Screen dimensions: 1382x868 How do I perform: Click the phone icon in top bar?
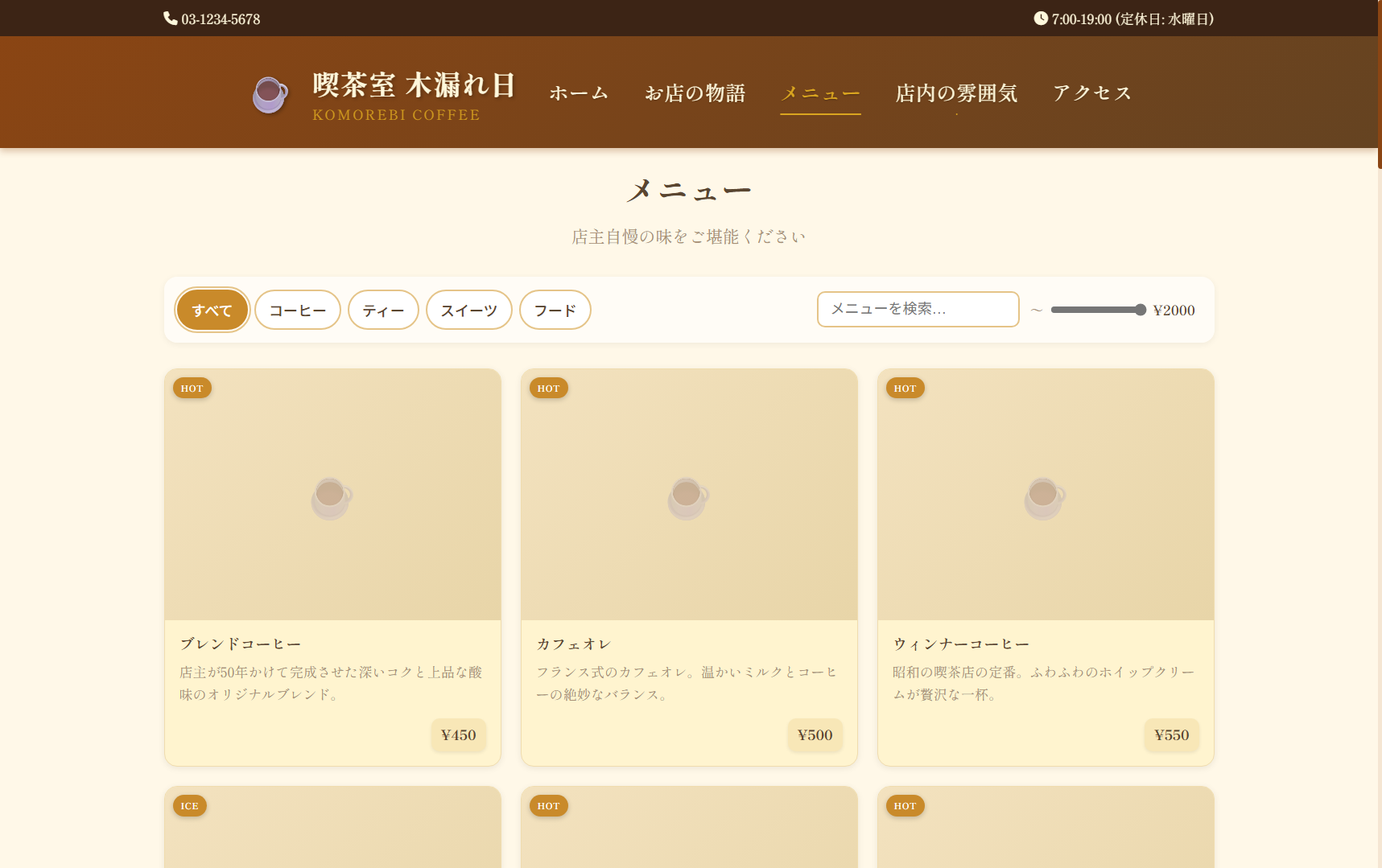[x=171, y=19]
